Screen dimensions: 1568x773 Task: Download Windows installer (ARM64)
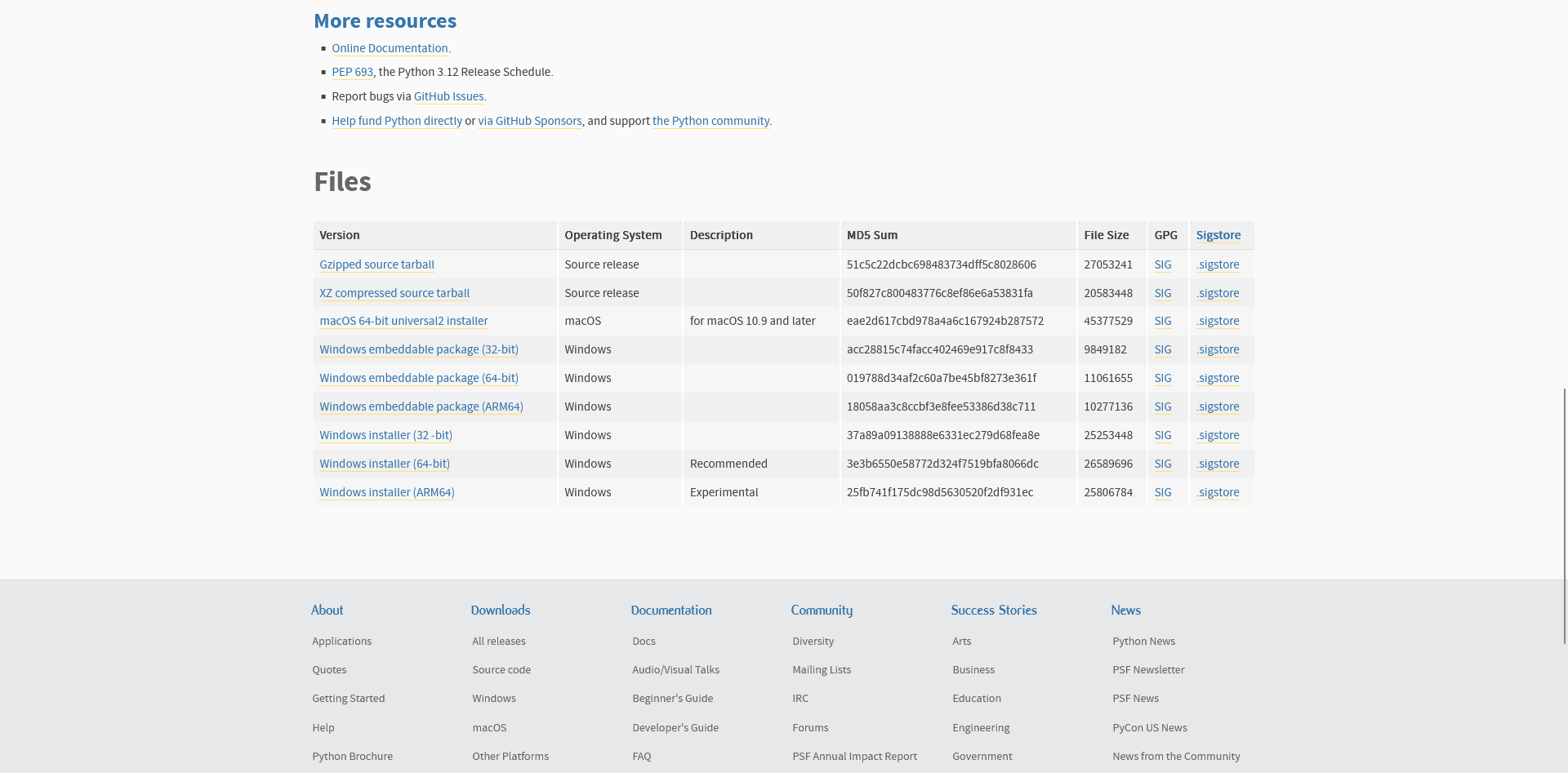pyautogui.click(x=387, y=492)
